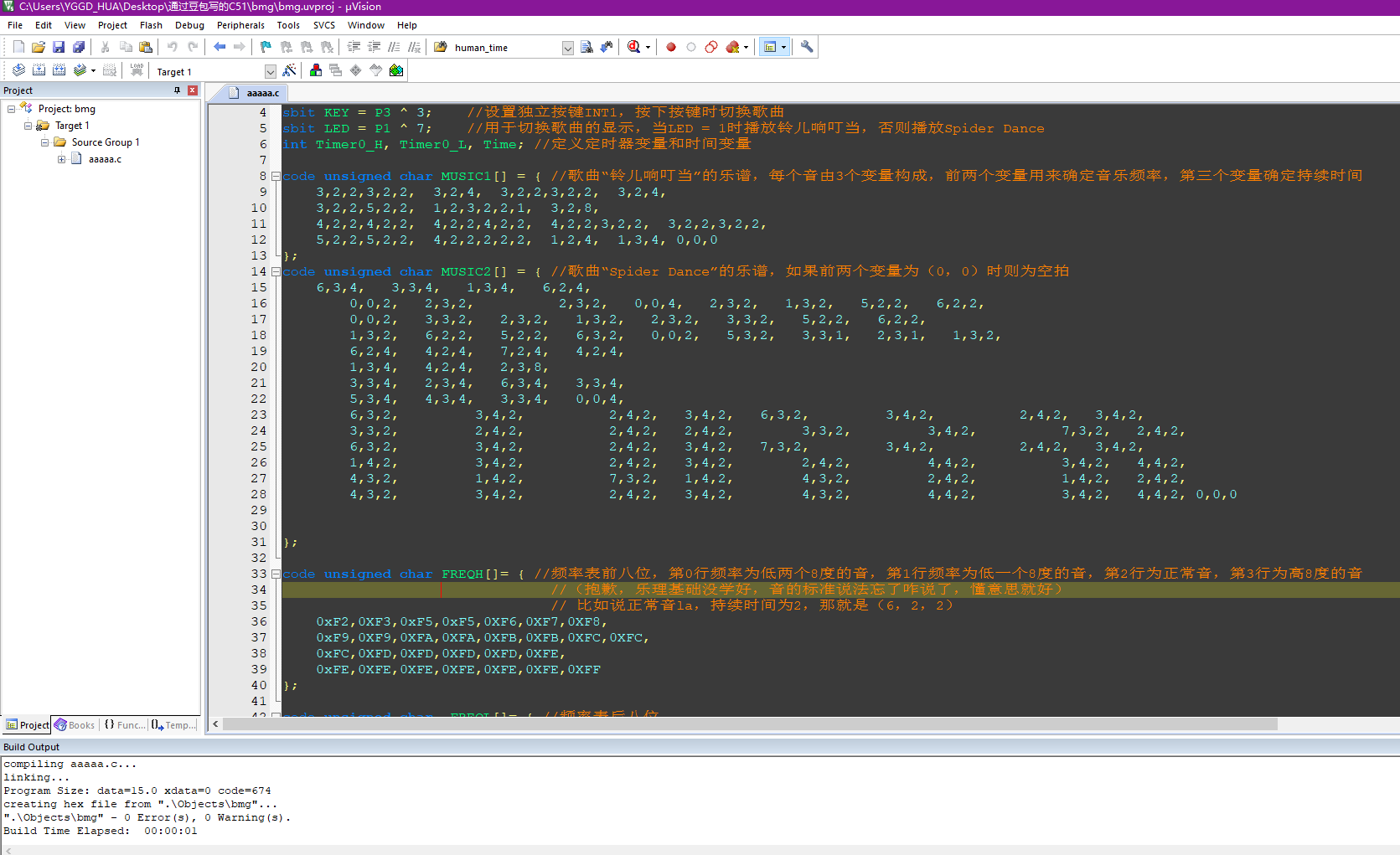The width and height of the screenshot is (1400, 855).
Task: Open a file using the folder icon
Action: pos(39,47)
